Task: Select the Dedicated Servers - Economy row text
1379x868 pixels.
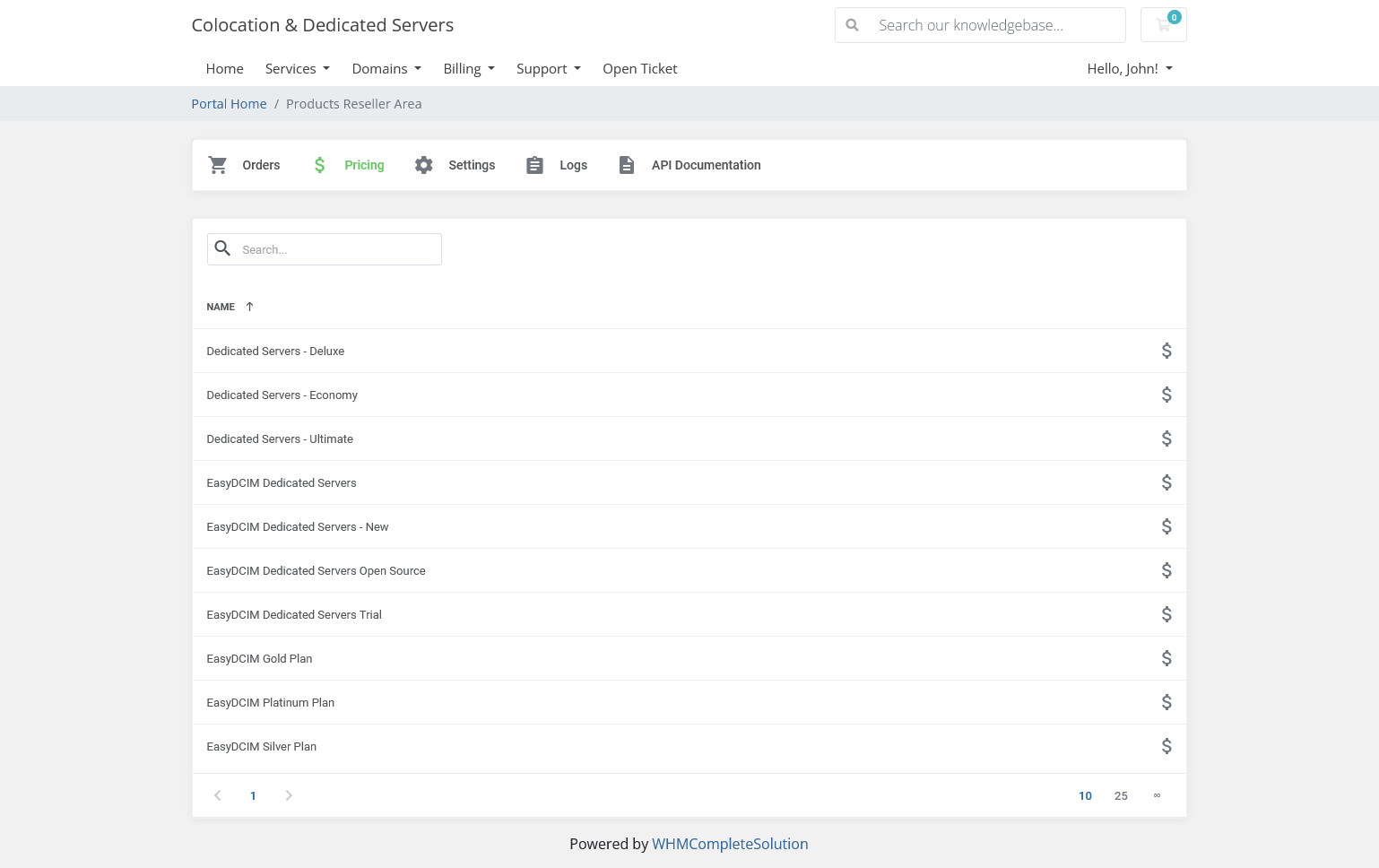Action: [282, 395]
